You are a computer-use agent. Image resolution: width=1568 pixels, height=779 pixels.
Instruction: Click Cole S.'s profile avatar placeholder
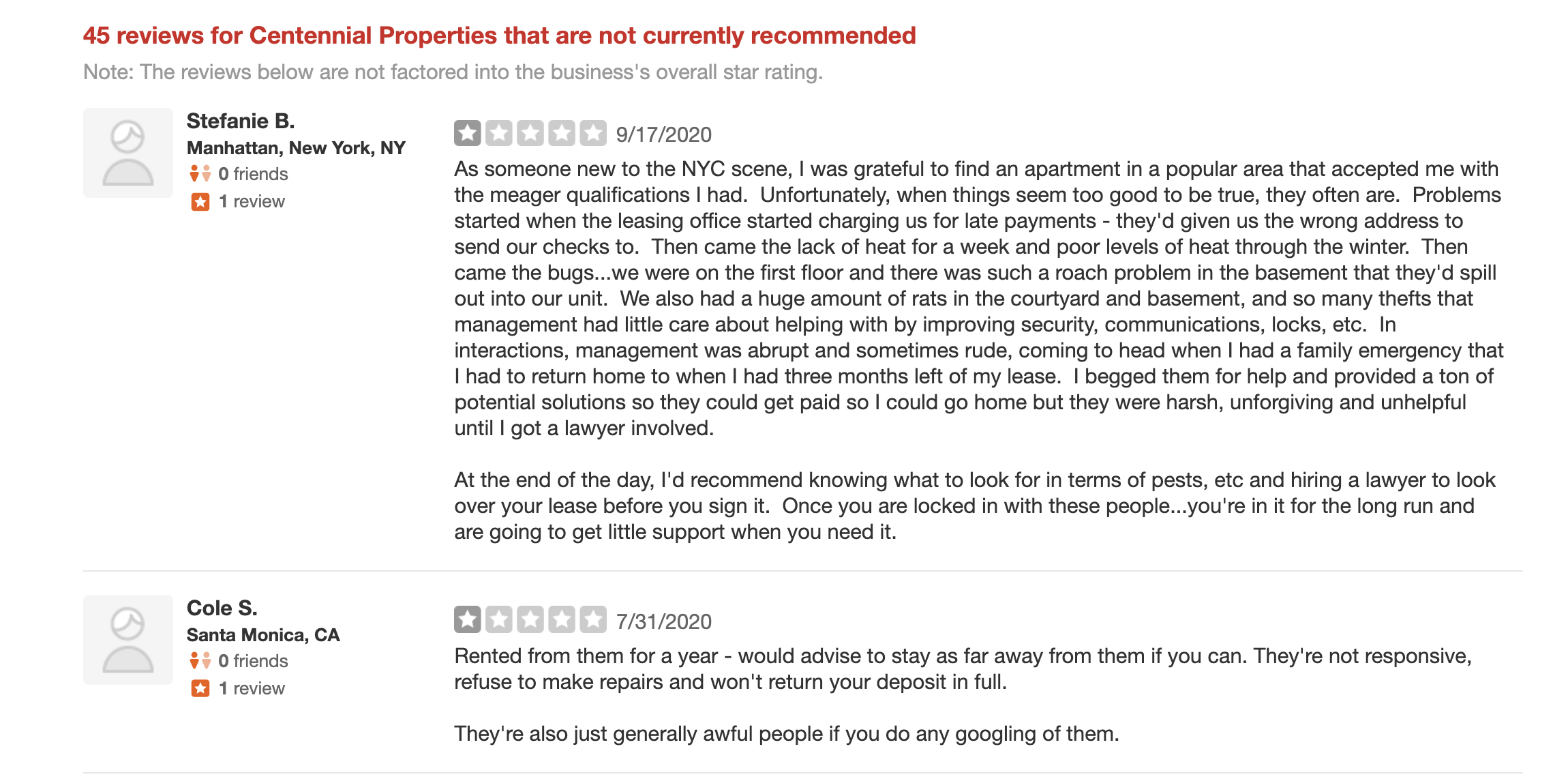(128, 640)
